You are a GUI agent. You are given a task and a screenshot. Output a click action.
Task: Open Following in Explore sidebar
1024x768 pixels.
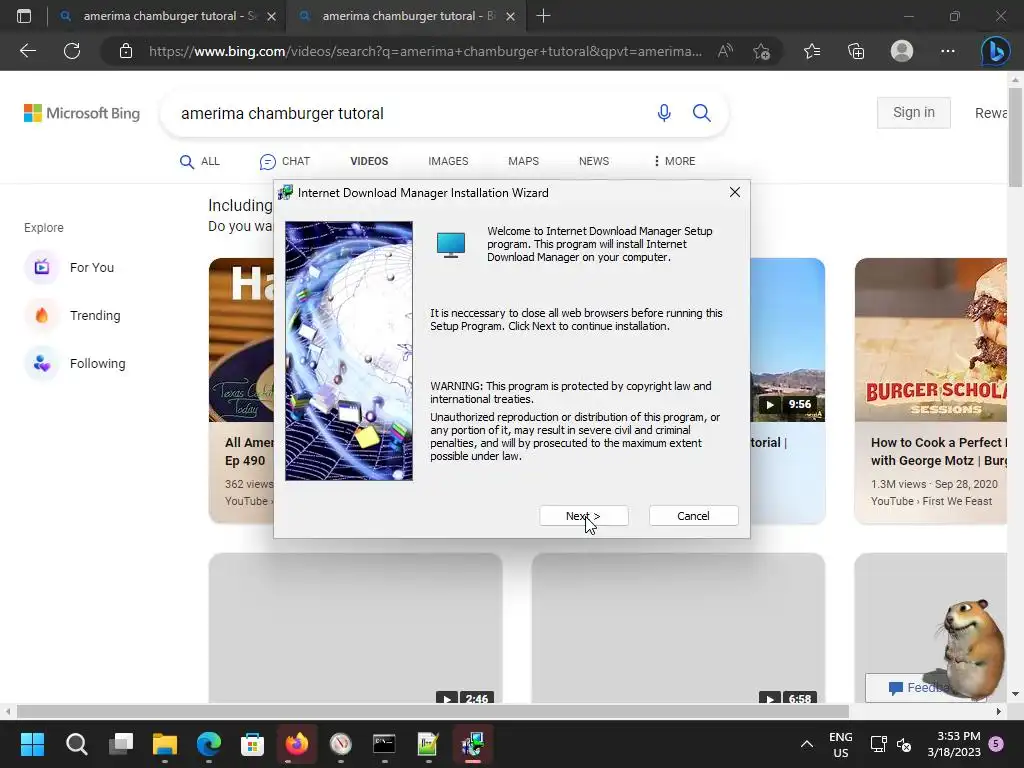click(x=75, y=364)
